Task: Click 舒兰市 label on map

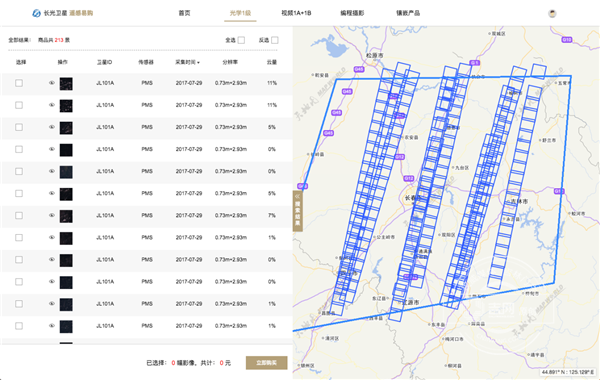Action: click(x=549, y=140)
